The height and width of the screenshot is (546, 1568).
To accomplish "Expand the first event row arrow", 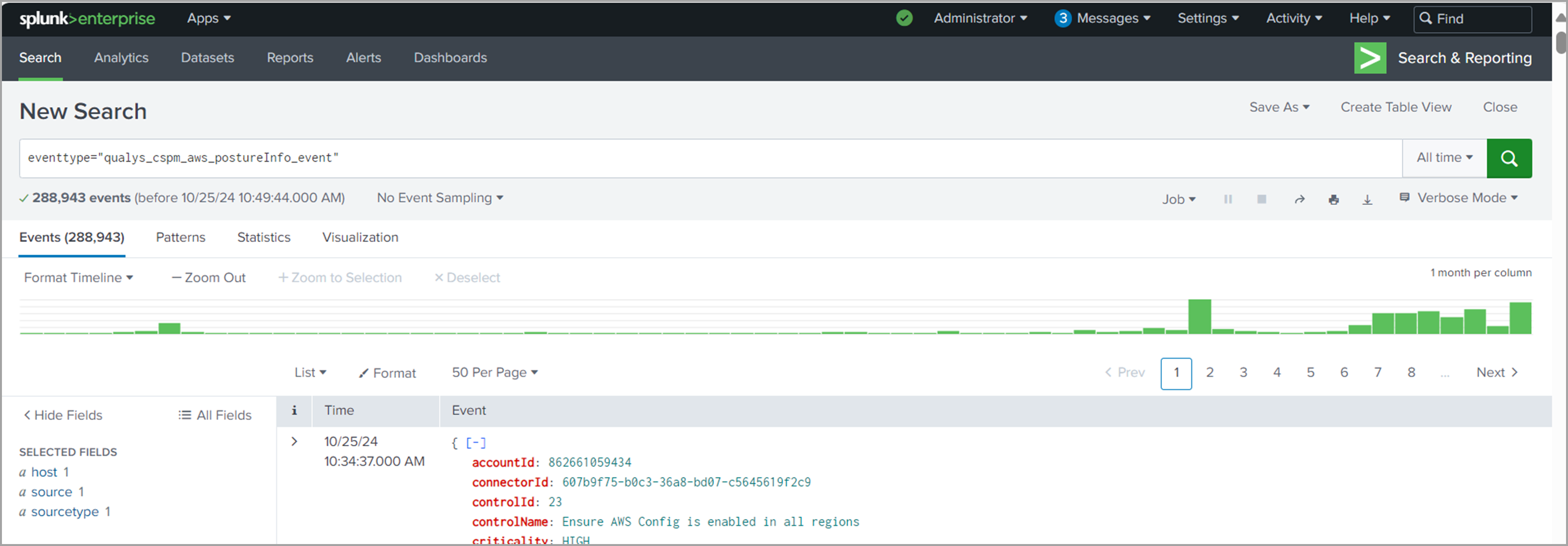I will 295,441.
